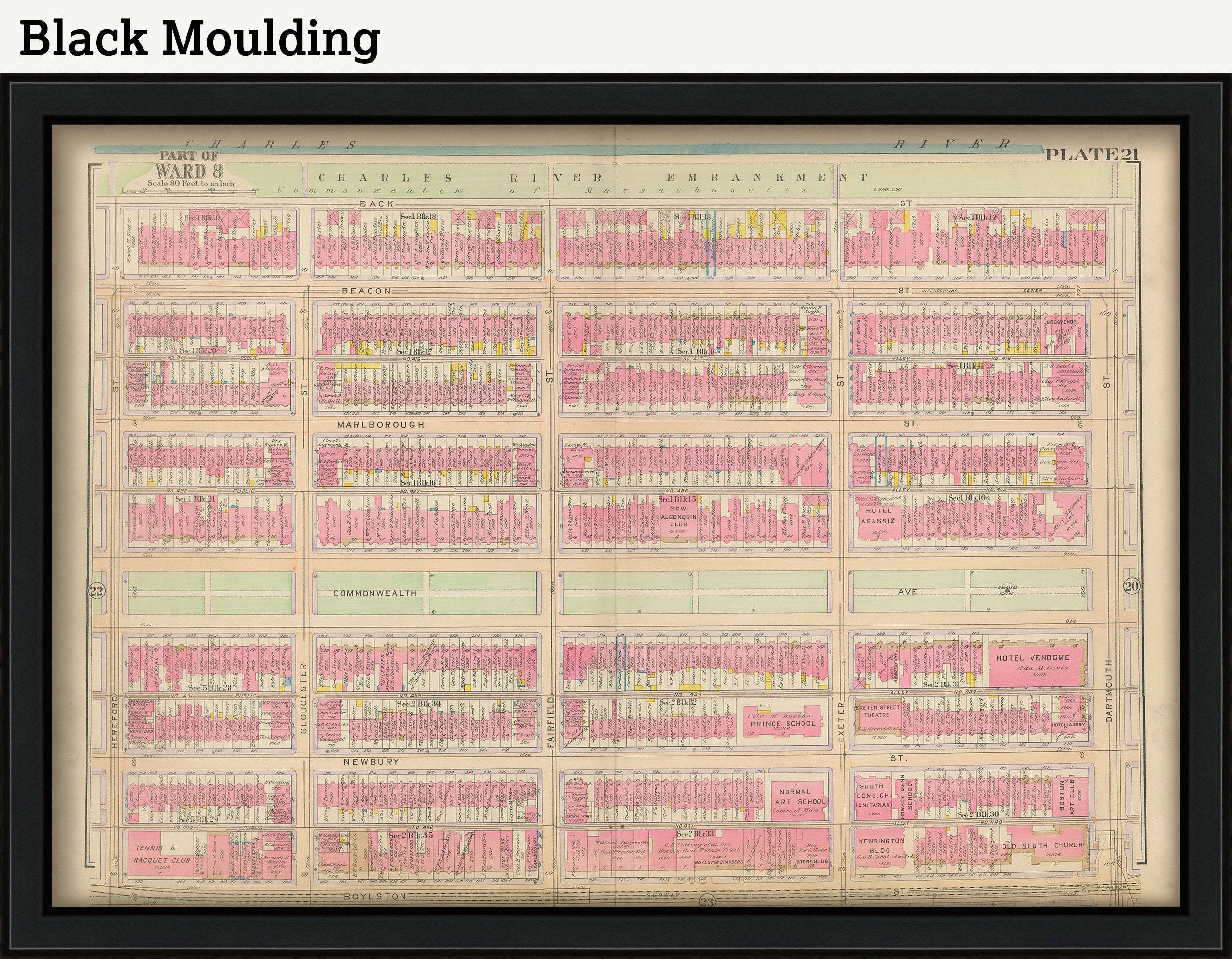This screenshot has width=1232, height=959.
Task: Click the "BEACON" street name
Action: click(366, 291)
